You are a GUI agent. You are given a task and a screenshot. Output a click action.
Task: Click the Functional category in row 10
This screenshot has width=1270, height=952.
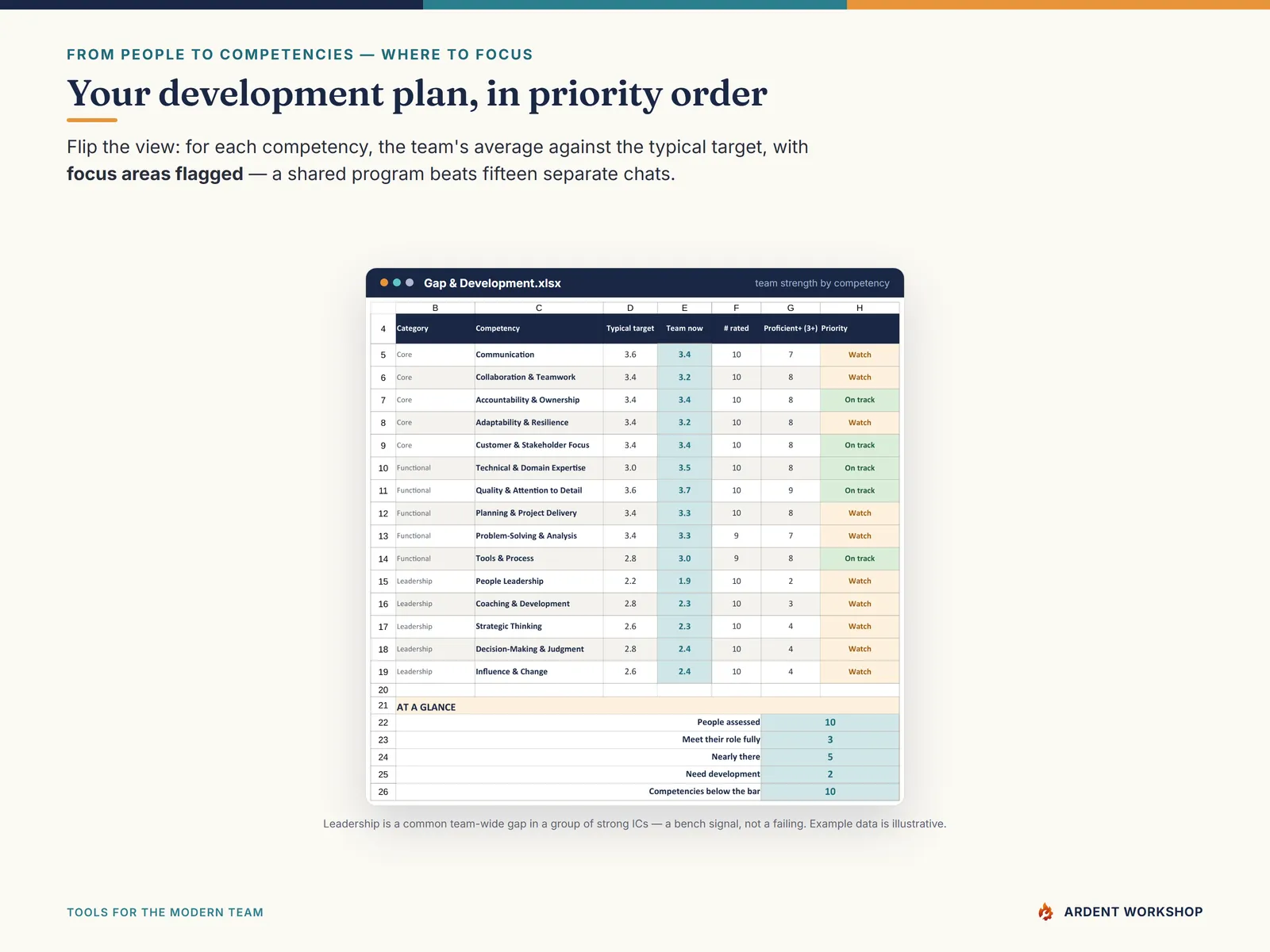(435, 468)
